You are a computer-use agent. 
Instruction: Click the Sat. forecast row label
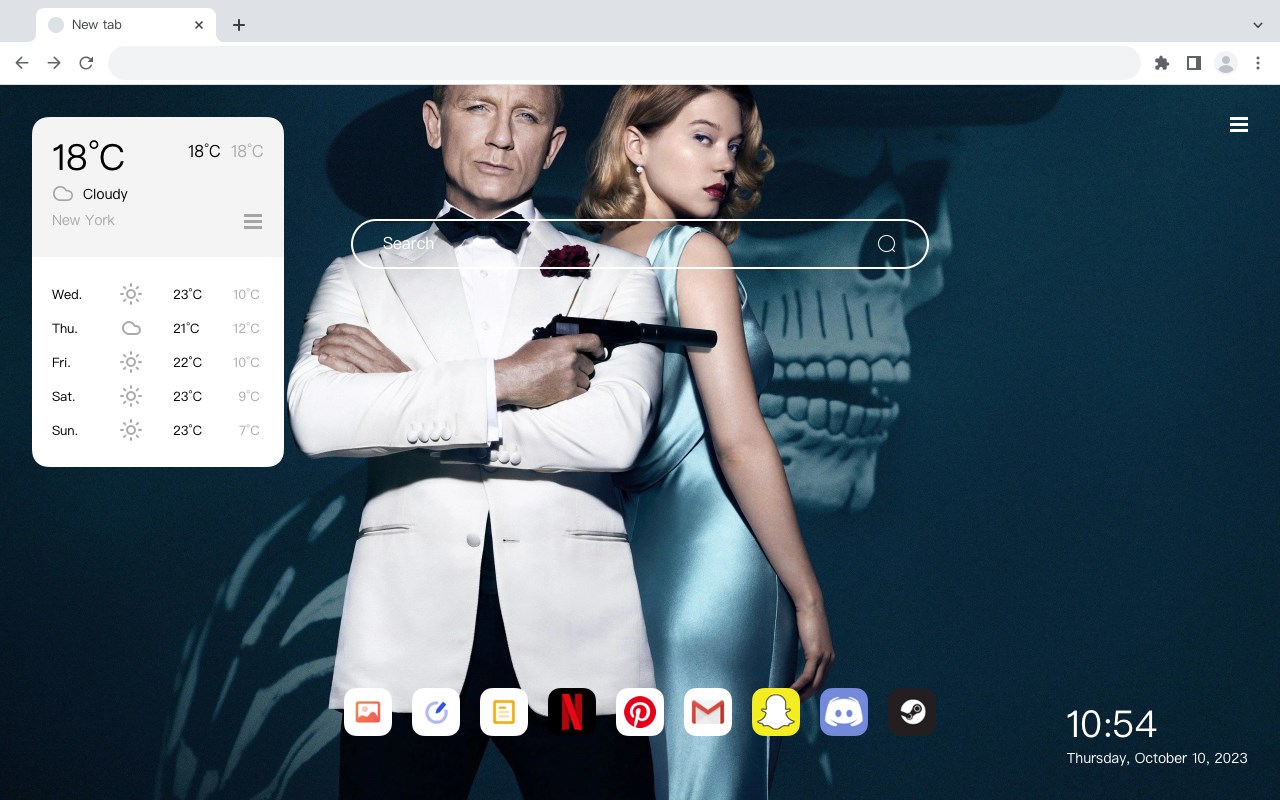[x=64, y=396]
